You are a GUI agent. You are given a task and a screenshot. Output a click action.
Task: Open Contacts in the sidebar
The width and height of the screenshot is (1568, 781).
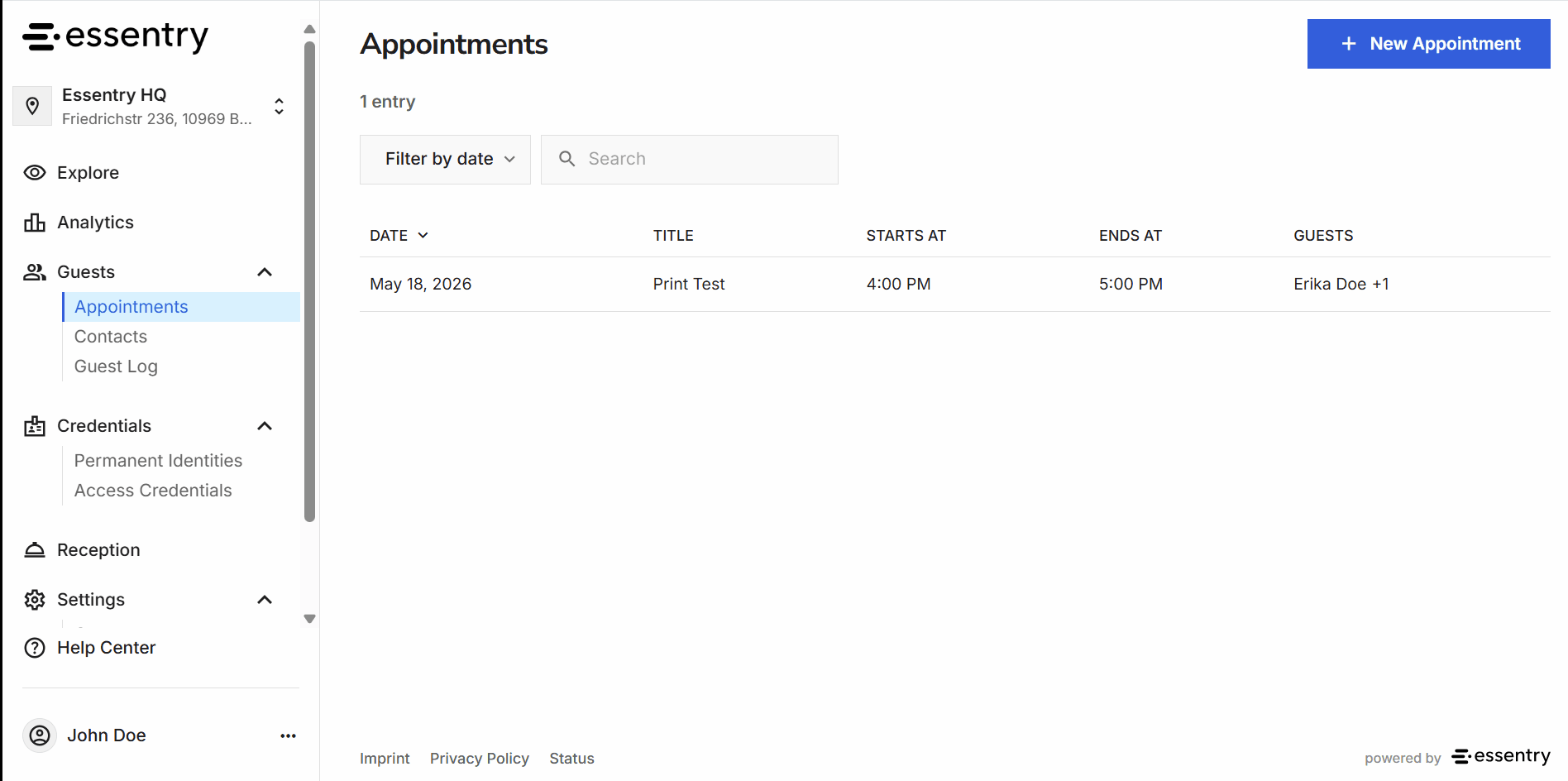[x=111, y=337]
